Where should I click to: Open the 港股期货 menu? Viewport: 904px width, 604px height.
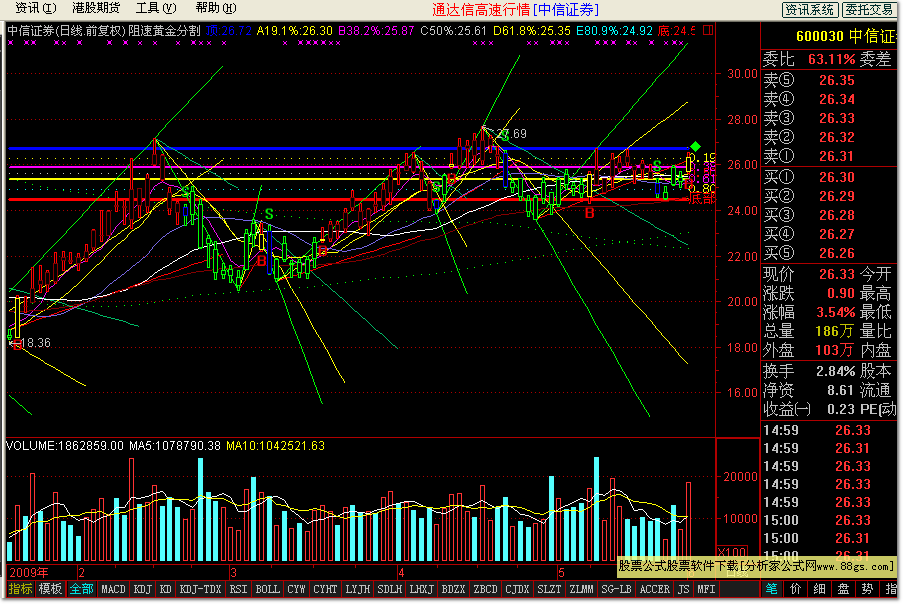pyautogui.click(x=96, y=8)
